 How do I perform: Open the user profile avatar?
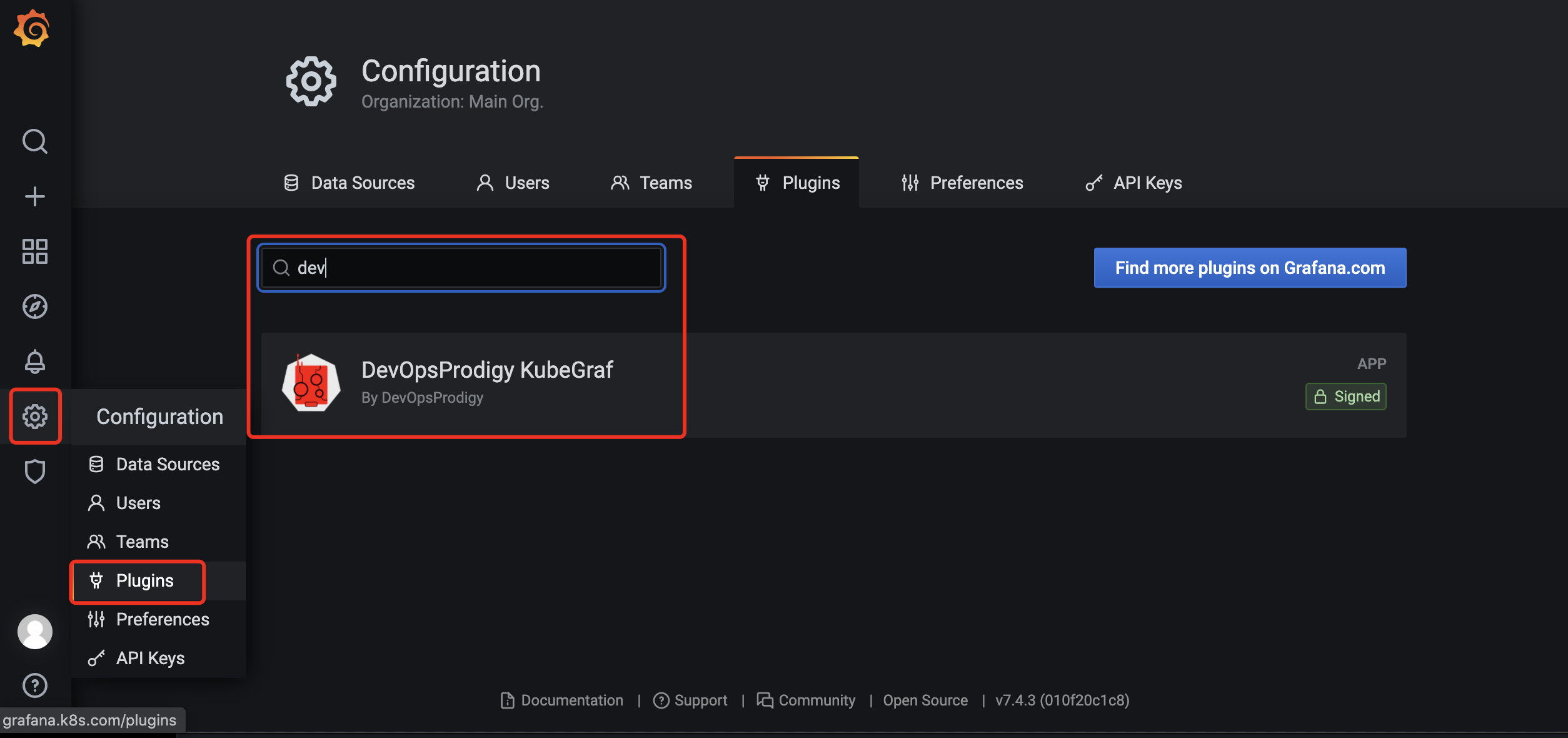click(x=35, y=632)
